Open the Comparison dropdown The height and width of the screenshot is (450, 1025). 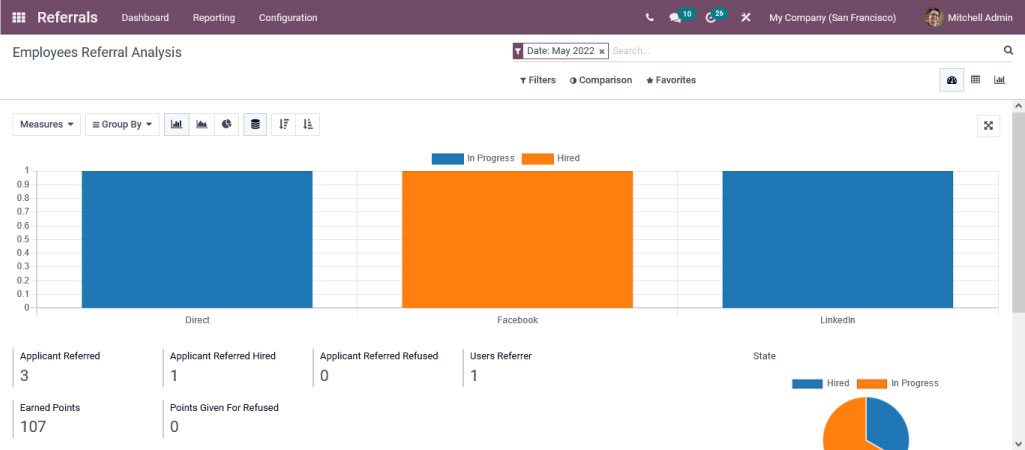pos(601,80)
